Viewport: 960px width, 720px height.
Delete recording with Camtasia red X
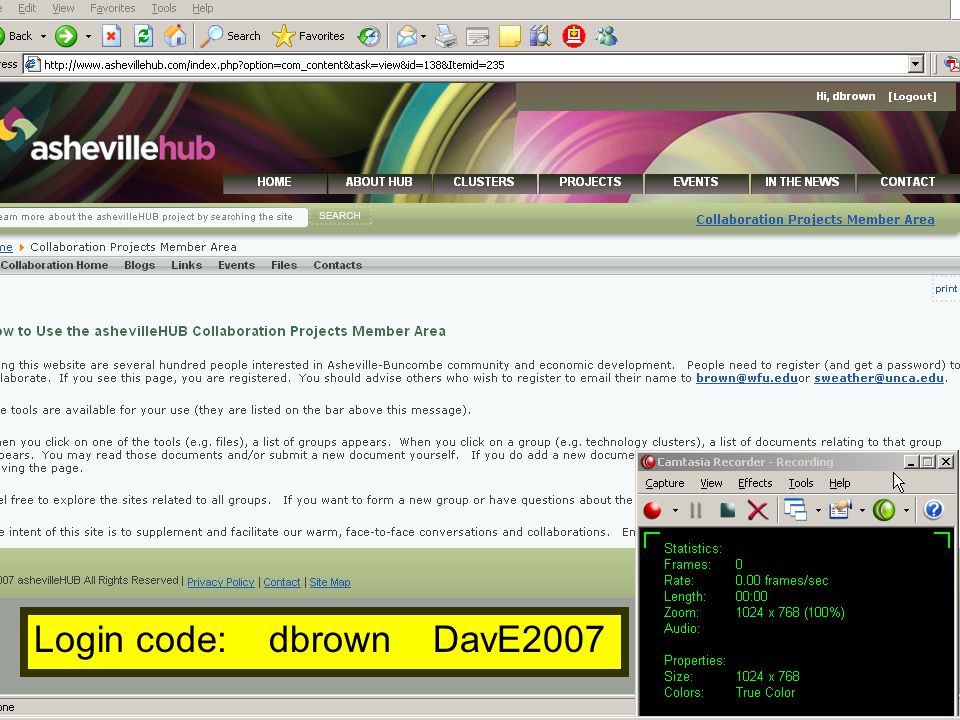(x=758, y=510)
